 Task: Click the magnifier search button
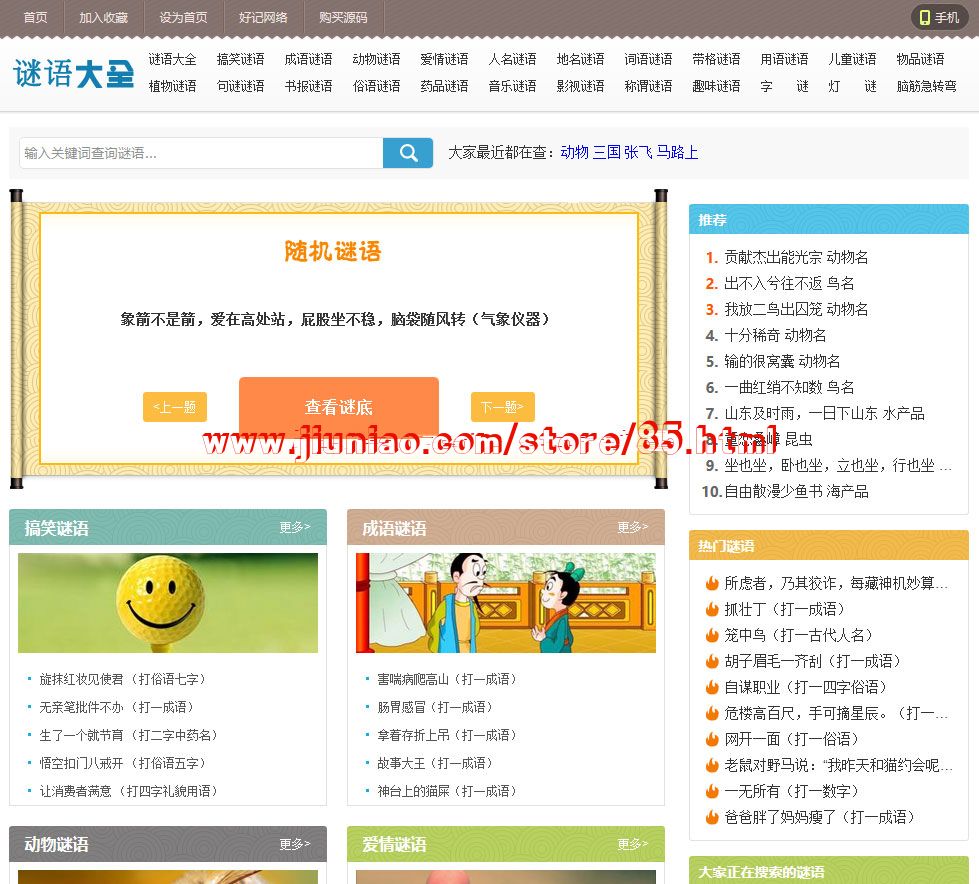(x=408, y=153)
